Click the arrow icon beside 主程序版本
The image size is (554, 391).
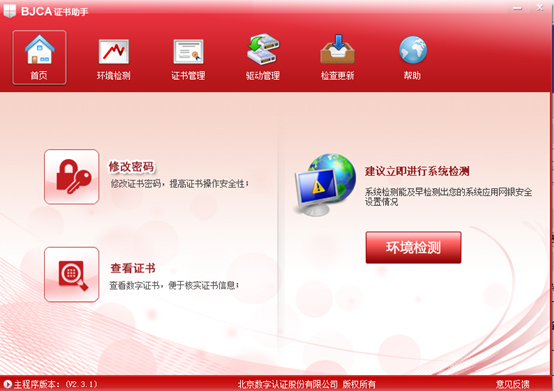[x=7, y=384]
